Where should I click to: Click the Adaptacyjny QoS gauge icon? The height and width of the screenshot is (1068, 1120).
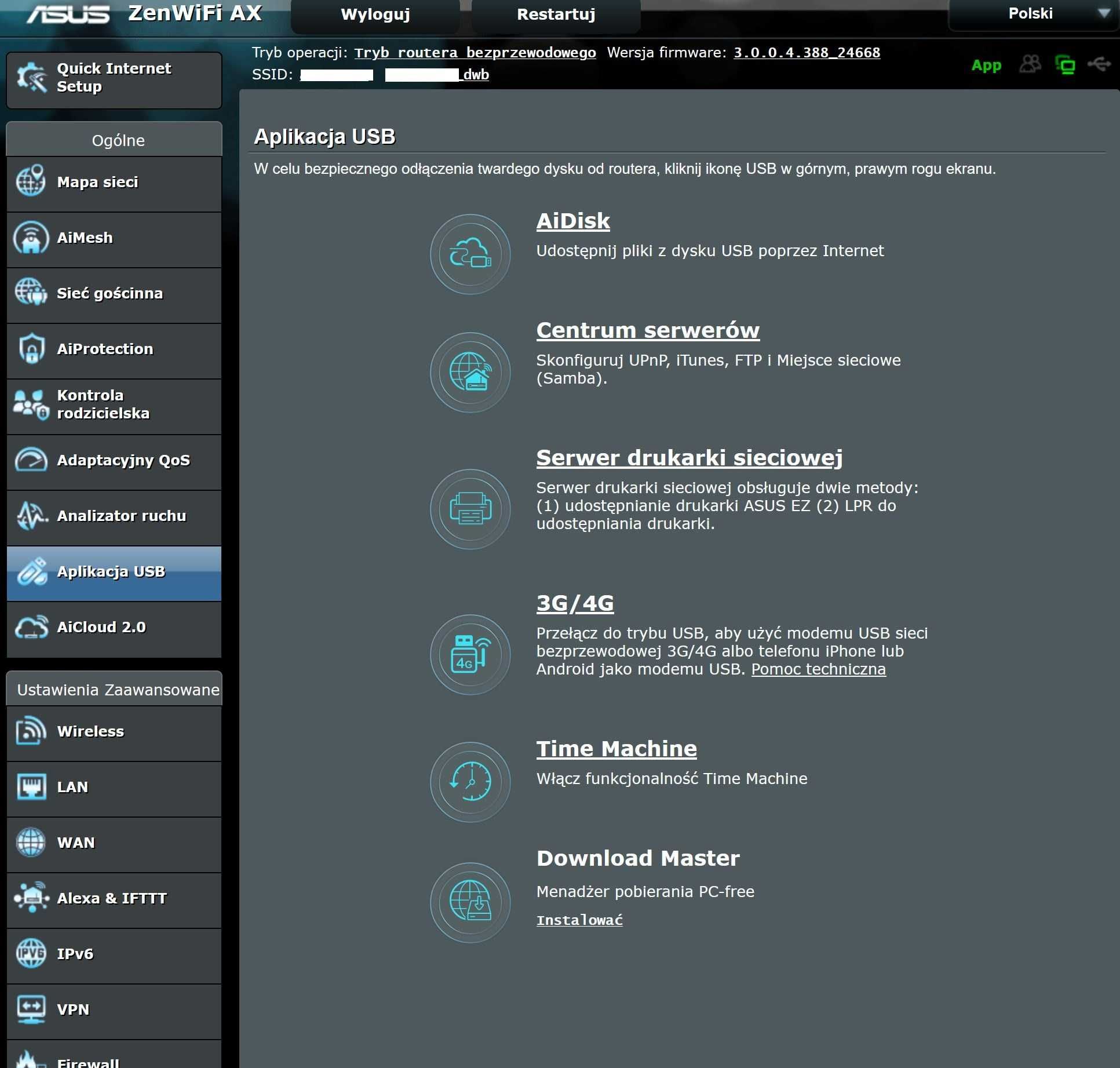click(x=31, y=460)
